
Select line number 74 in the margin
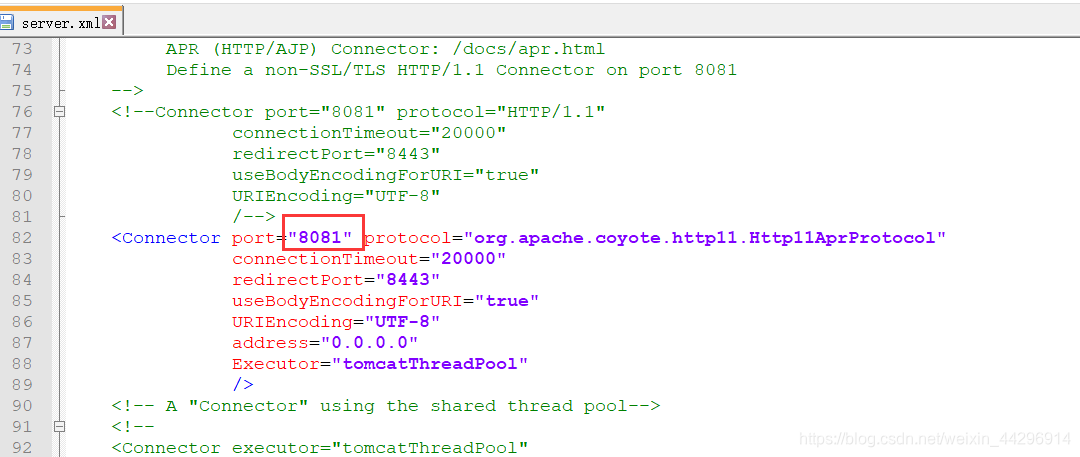click(x=23, y=70)
